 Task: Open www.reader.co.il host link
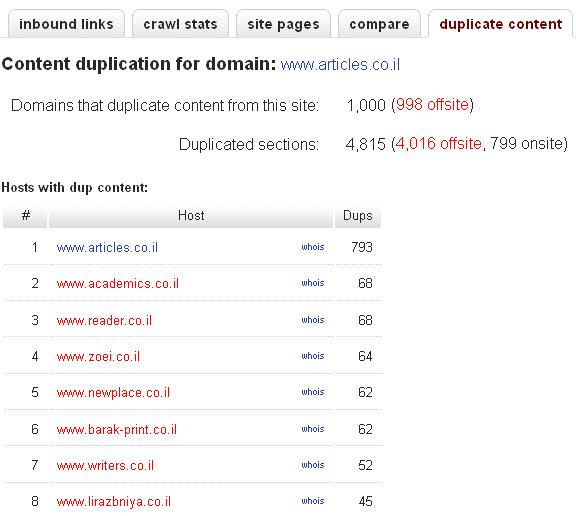(104, 321)
